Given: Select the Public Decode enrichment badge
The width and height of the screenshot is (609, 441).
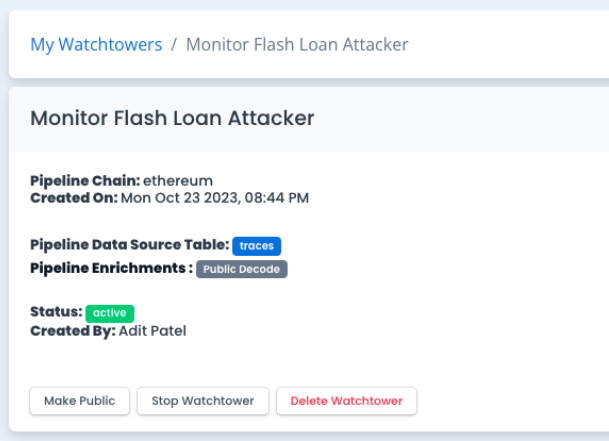Looking at the screenshot, I should click(242, 269).
